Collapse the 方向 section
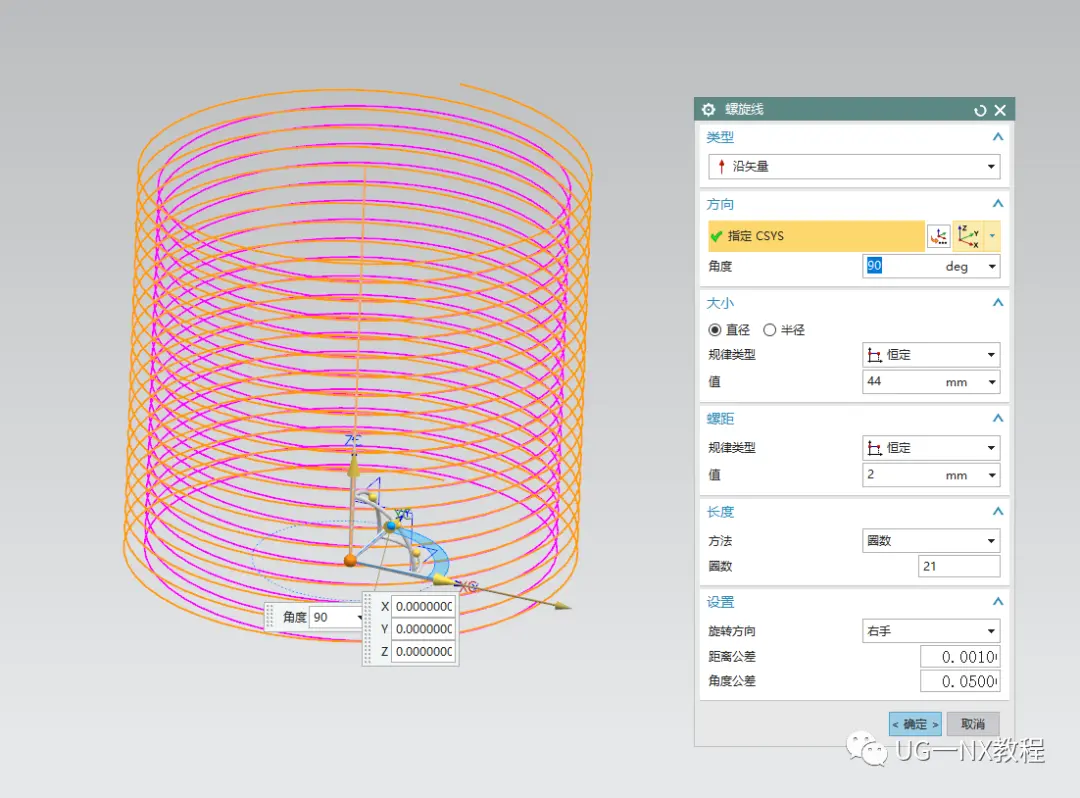This screenshot has height=798, width=1080. (x=997, y=204)
